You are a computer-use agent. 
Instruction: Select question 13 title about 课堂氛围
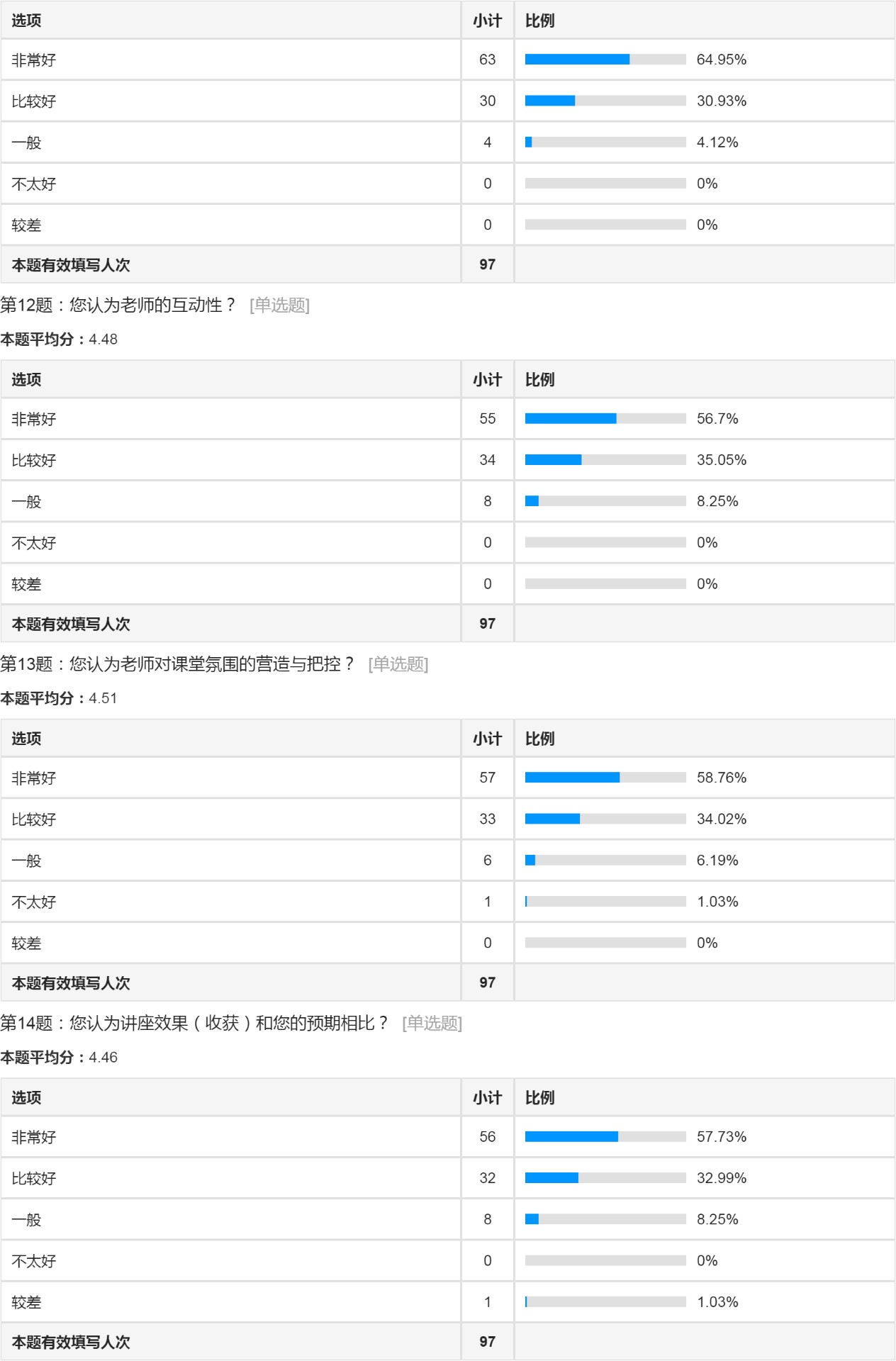pyautogui.click(x=177, y=664)
